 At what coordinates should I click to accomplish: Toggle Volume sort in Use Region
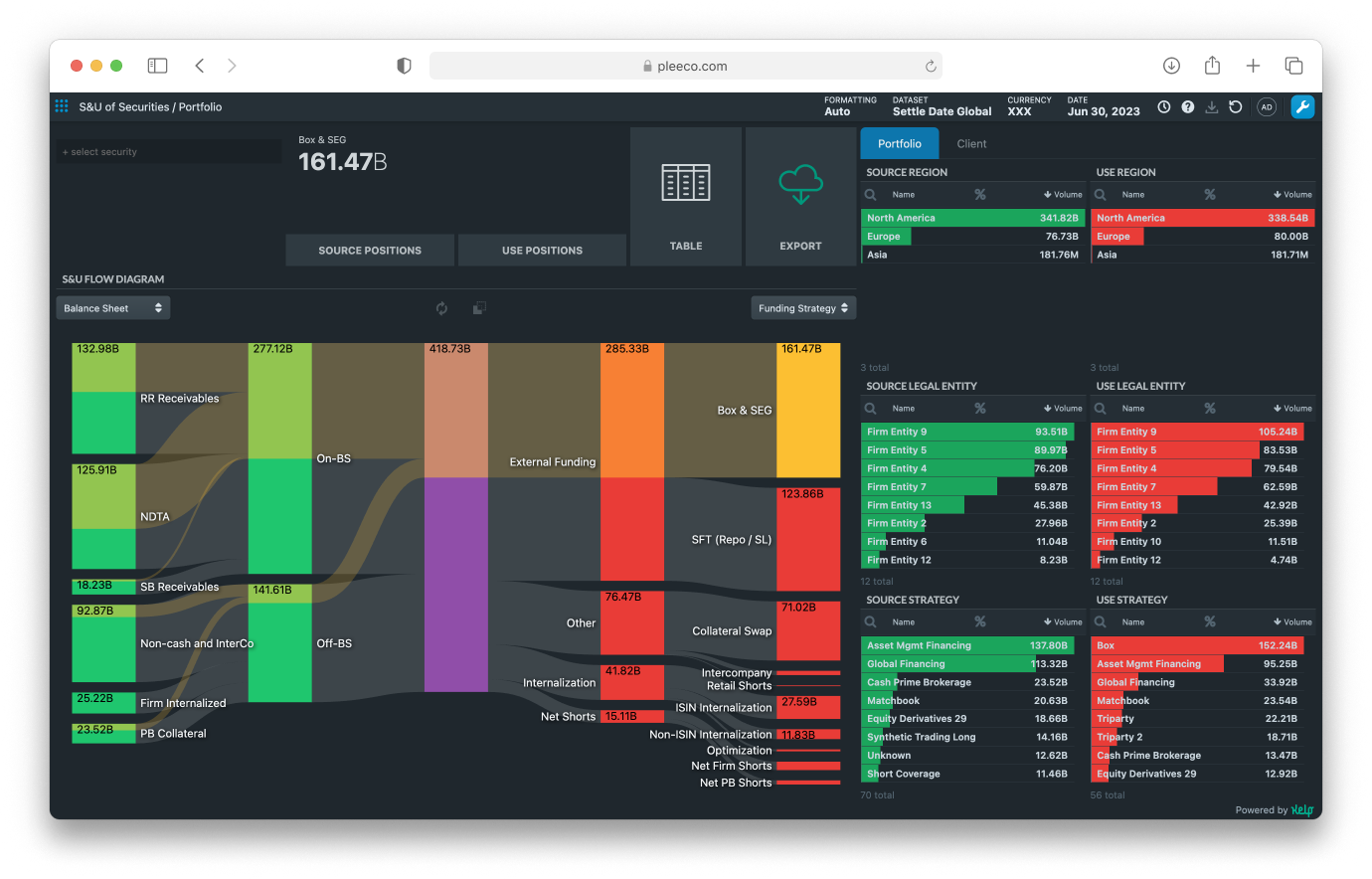pyautogui.click(x=1292, y=195)
